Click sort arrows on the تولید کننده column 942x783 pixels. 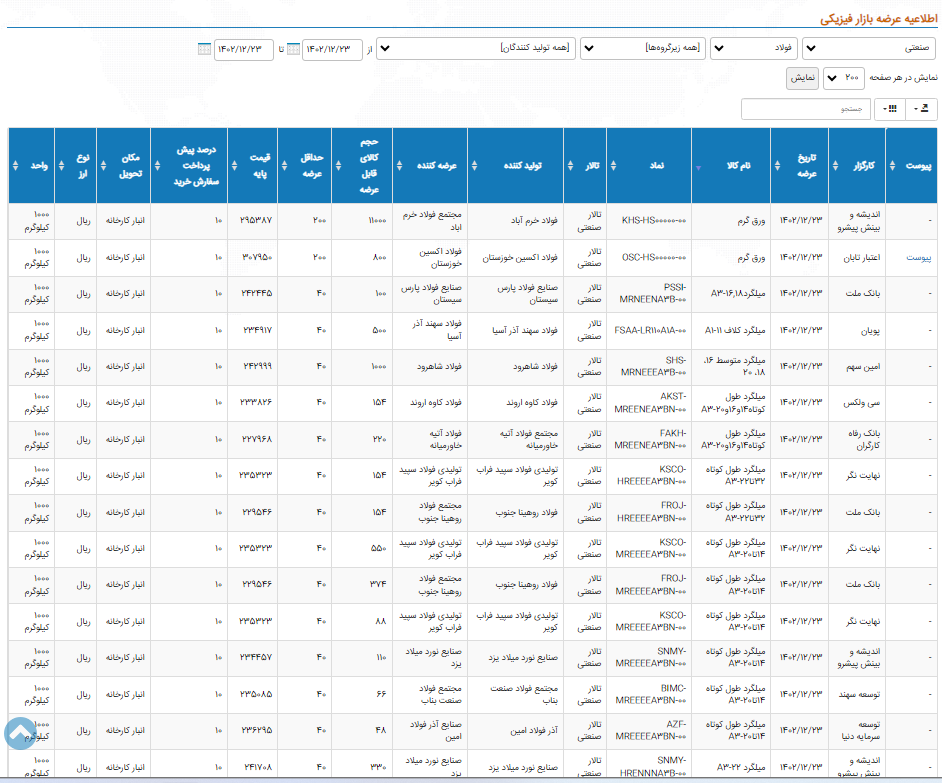click(x=474, y=166)
